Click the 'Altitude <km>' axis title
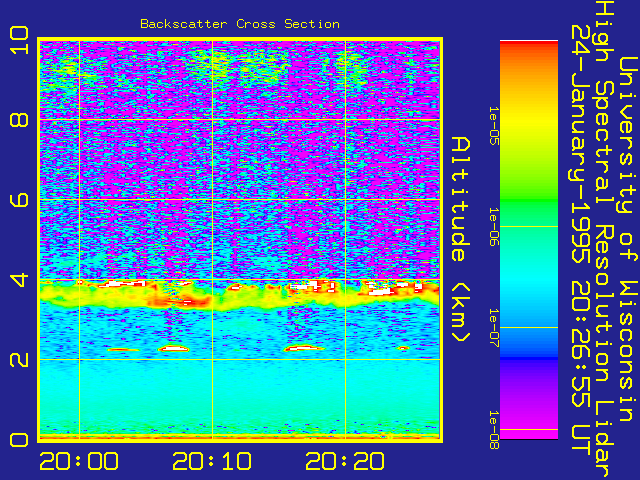Image resolution: width=640 pixels, height=480 pixels. pos(461,240)
